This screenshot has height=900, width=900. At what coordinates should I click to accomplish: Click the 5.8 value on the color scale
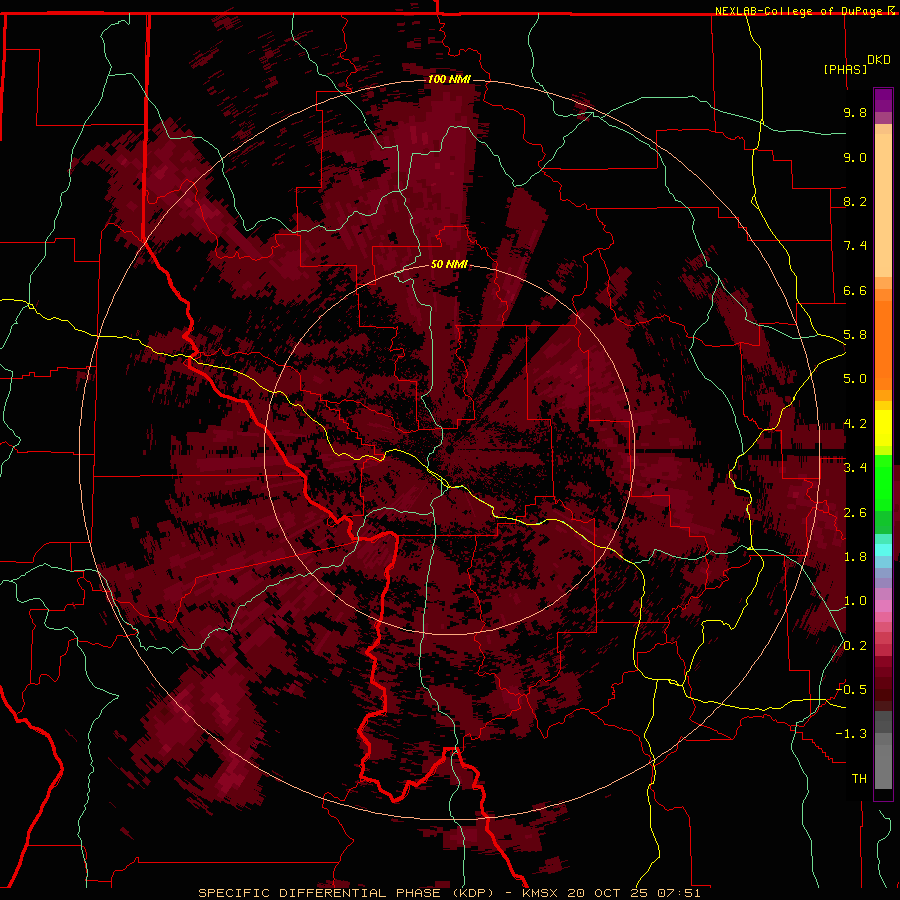[x=855, y=335]
